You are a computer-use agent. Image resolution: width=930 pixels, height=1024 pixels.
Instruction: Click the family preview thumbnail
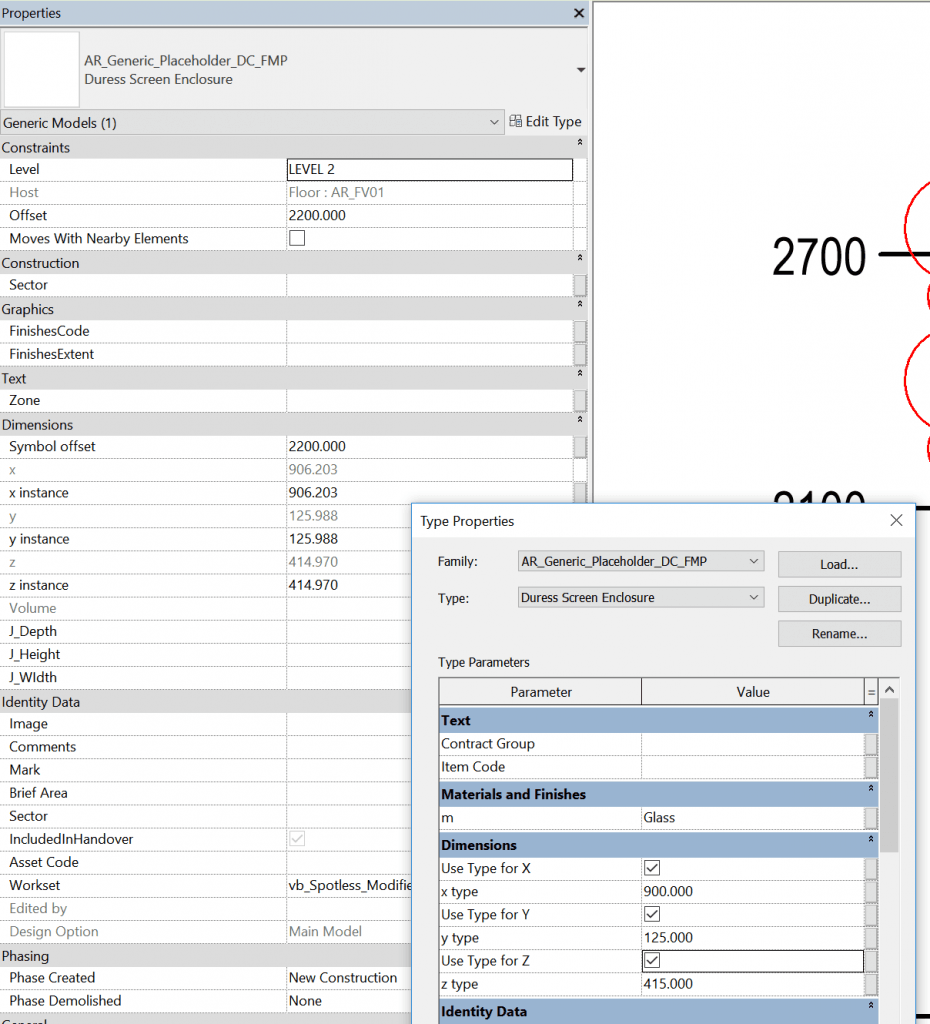click(41, 69)
